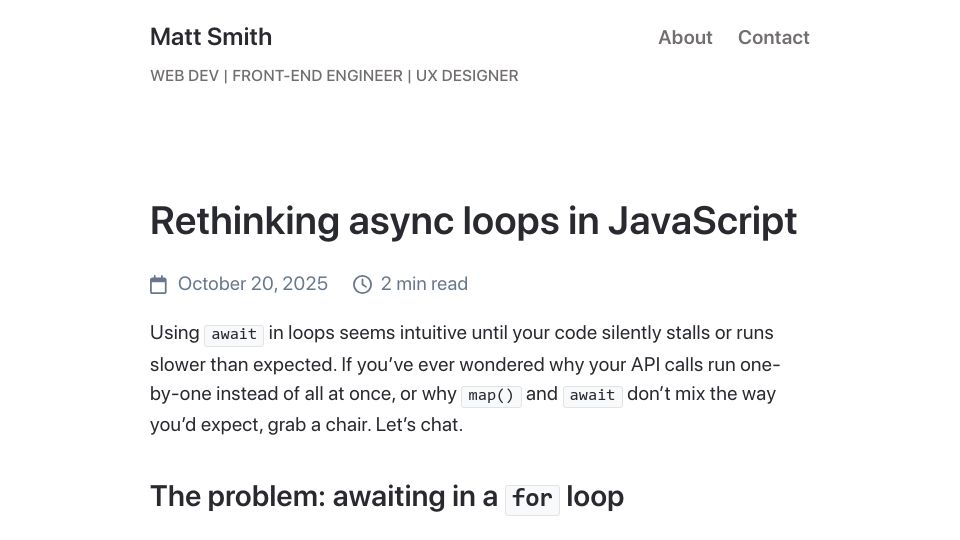Image resolution: width=960 pixels, height=540 pixels.
Task: Go to the About page
Action: point(685,37)
